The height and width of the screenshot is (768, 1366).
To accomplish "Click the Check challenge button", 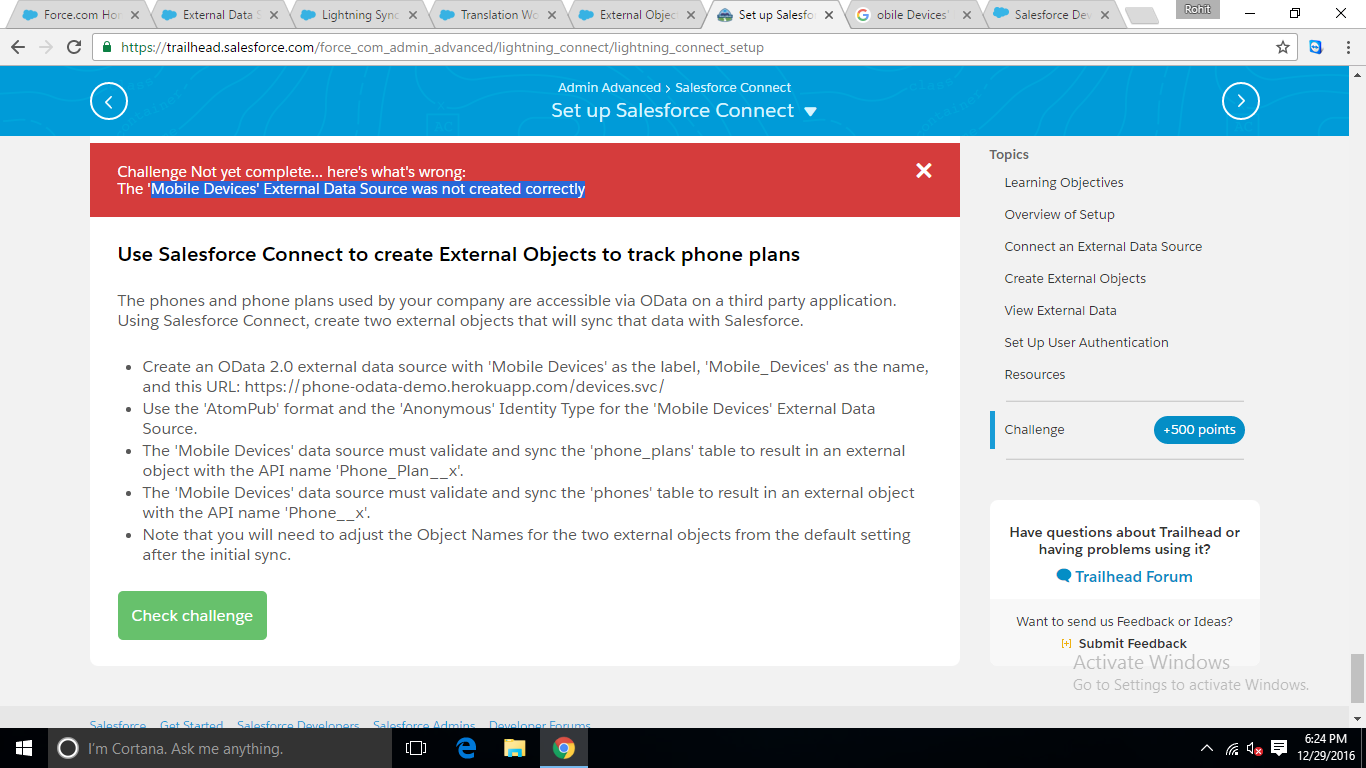I will click(192, 616).
